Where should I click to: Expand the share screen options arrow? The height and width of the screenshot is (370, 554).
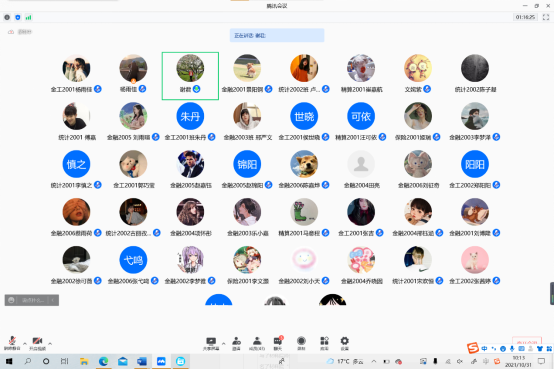click(x=223, y=343)
